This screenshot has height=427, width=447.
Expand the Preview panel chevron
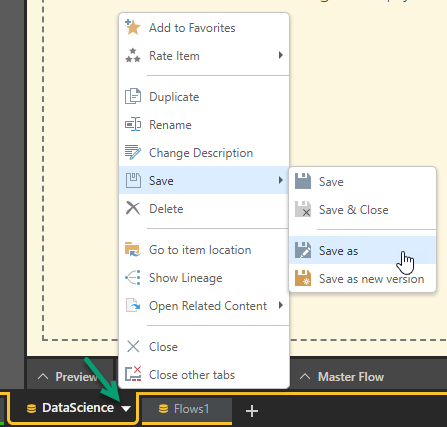point(43,377)
